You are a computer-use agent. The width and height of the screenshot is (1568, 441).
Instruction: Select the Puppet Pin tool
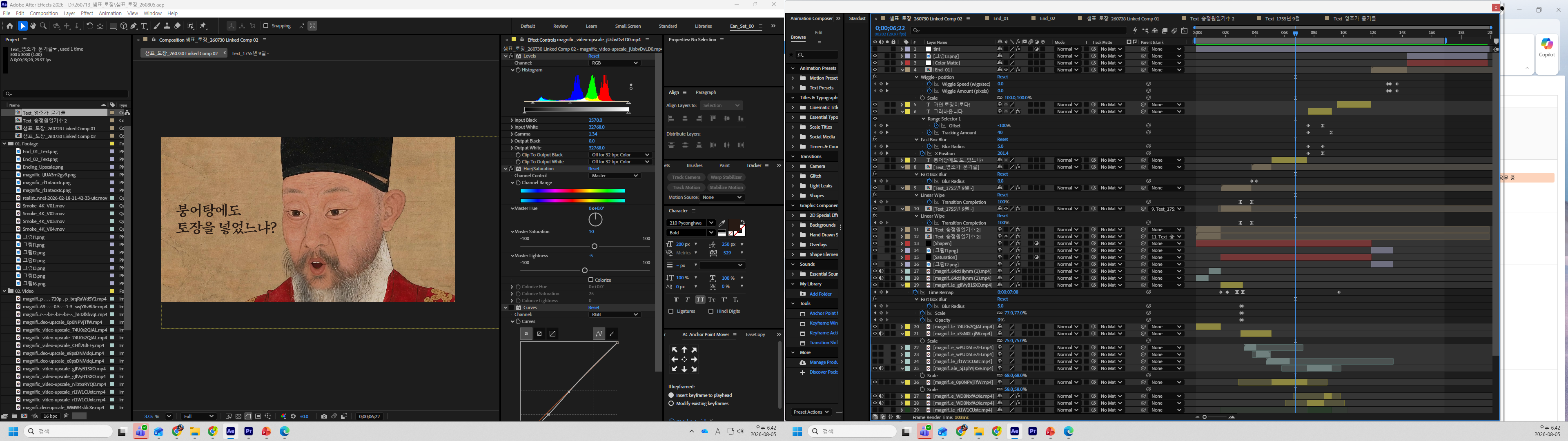[203, 26]
